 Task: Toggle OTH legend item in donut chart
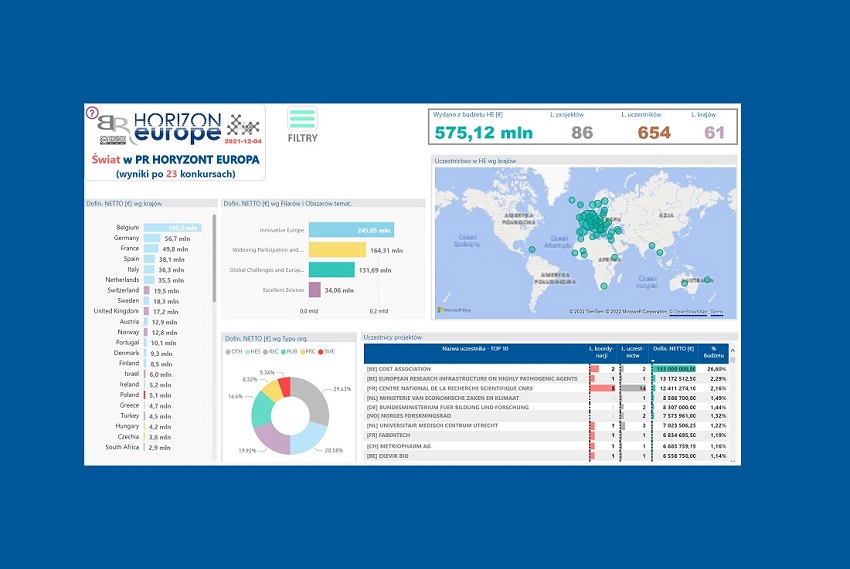236,352
